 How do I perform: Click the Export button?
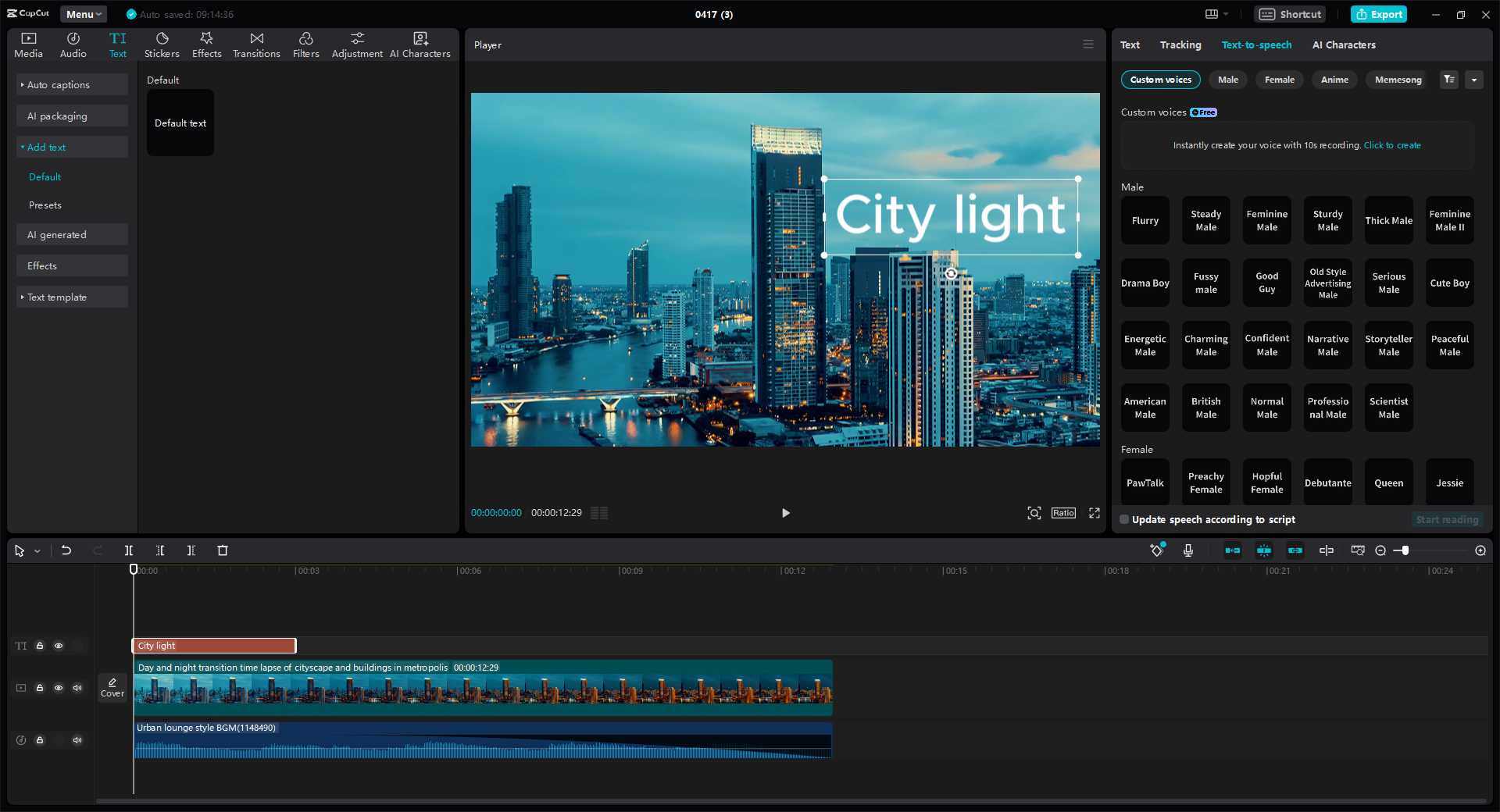(1379, 14)
